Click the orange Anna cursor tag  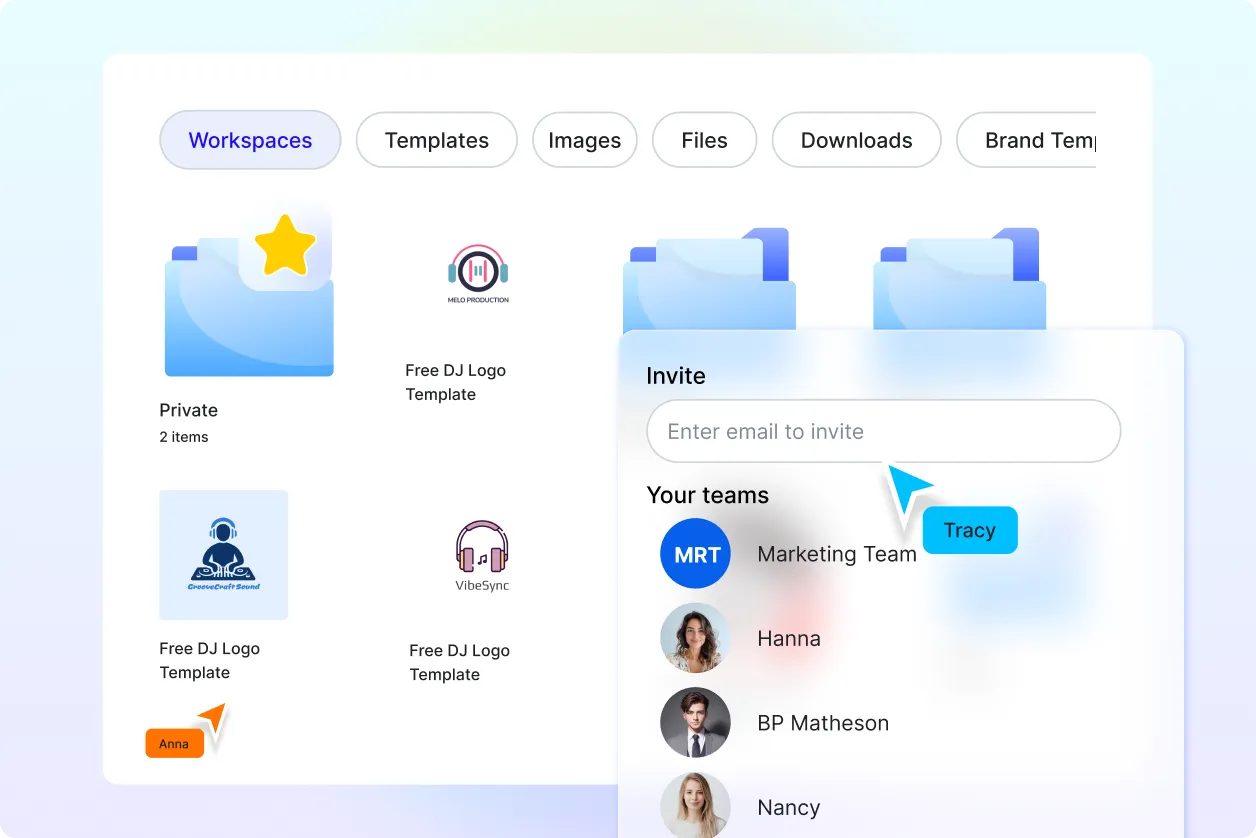click(174, 744)
